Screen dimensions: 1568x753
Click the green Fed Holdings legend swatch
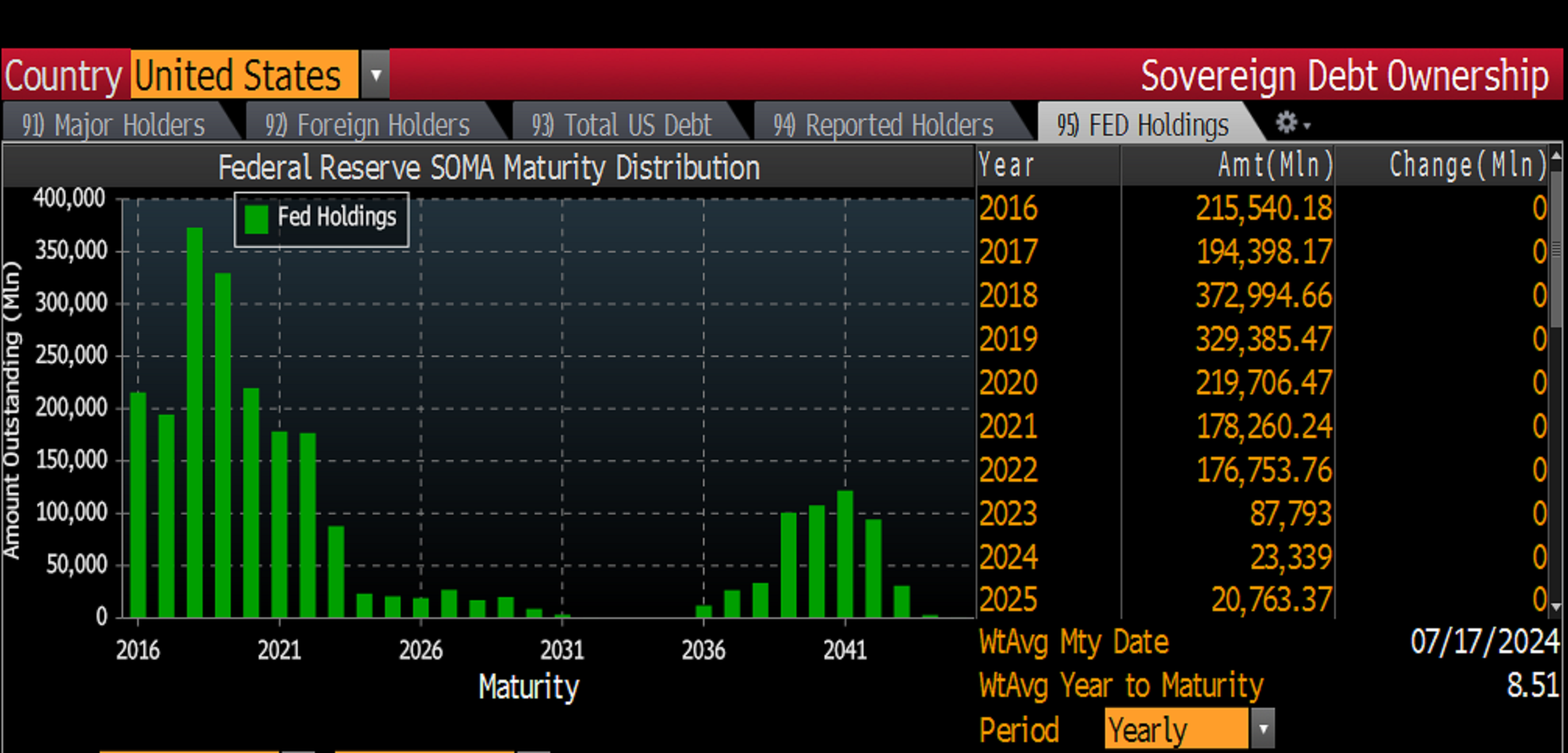point(256,218)
